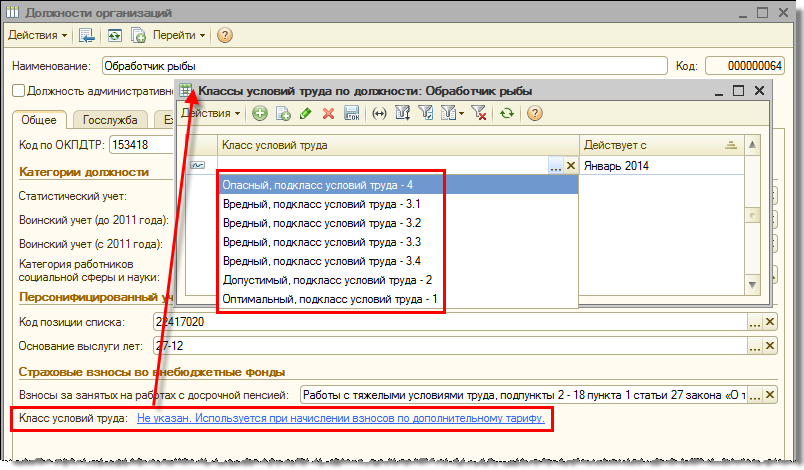Clear Класс условий труда cell with X button
Image resolution: width=804 pixels, height=470 pixels.
pyautogui.click(x=571, y=166)
